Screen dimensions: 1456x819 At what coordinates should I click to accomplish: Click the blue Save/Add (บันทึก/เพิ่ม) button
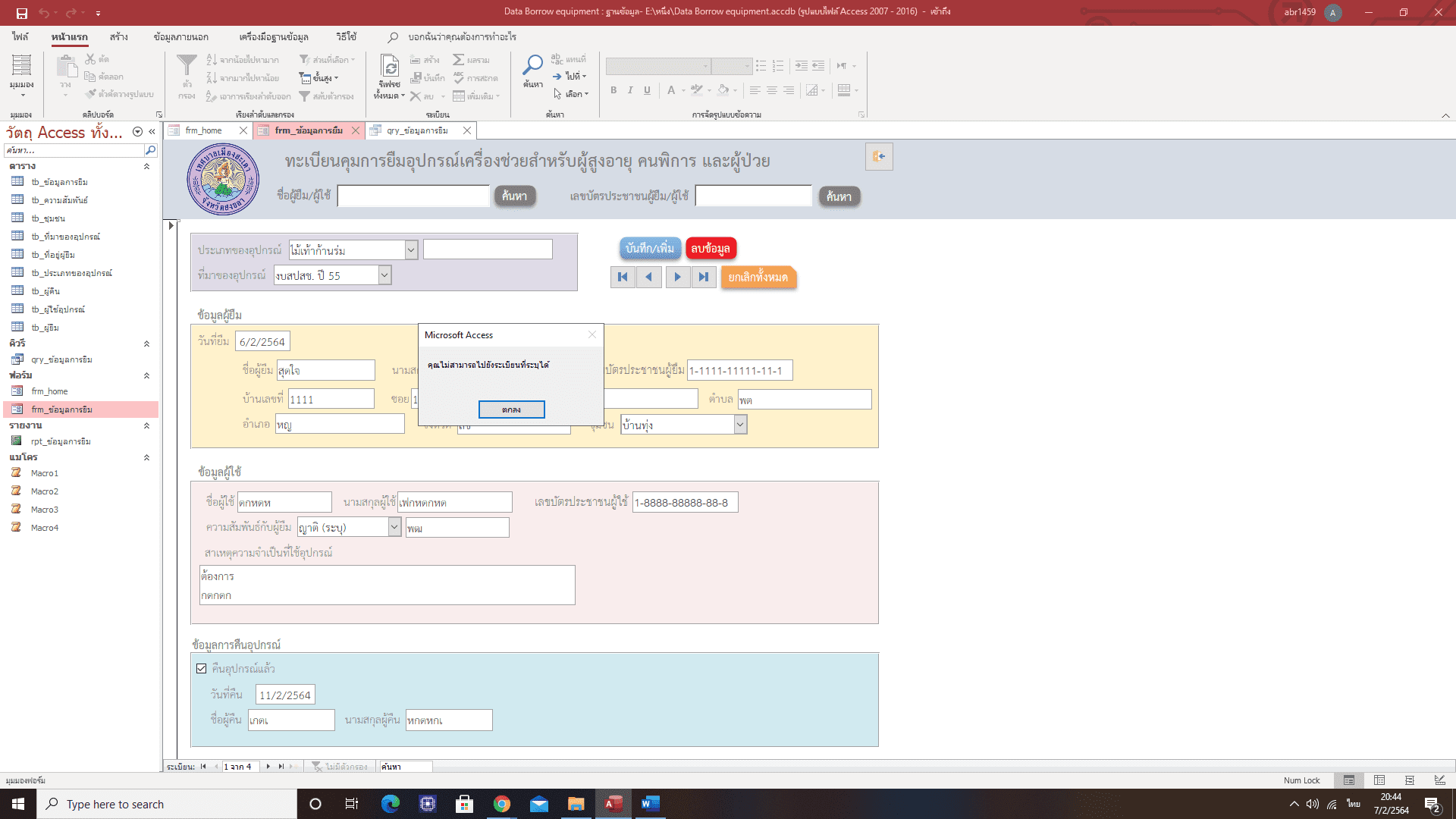coord(650,248)
